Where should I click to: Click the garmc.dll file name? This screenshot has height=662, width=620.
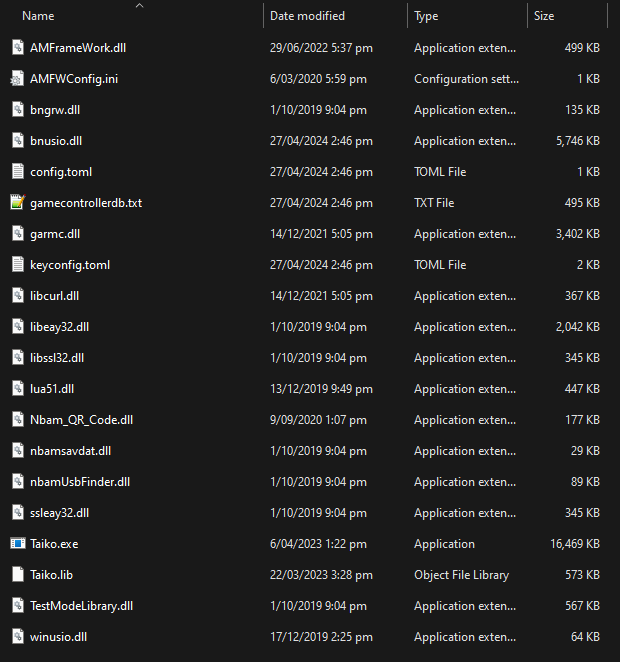click(x=55, y=234)
